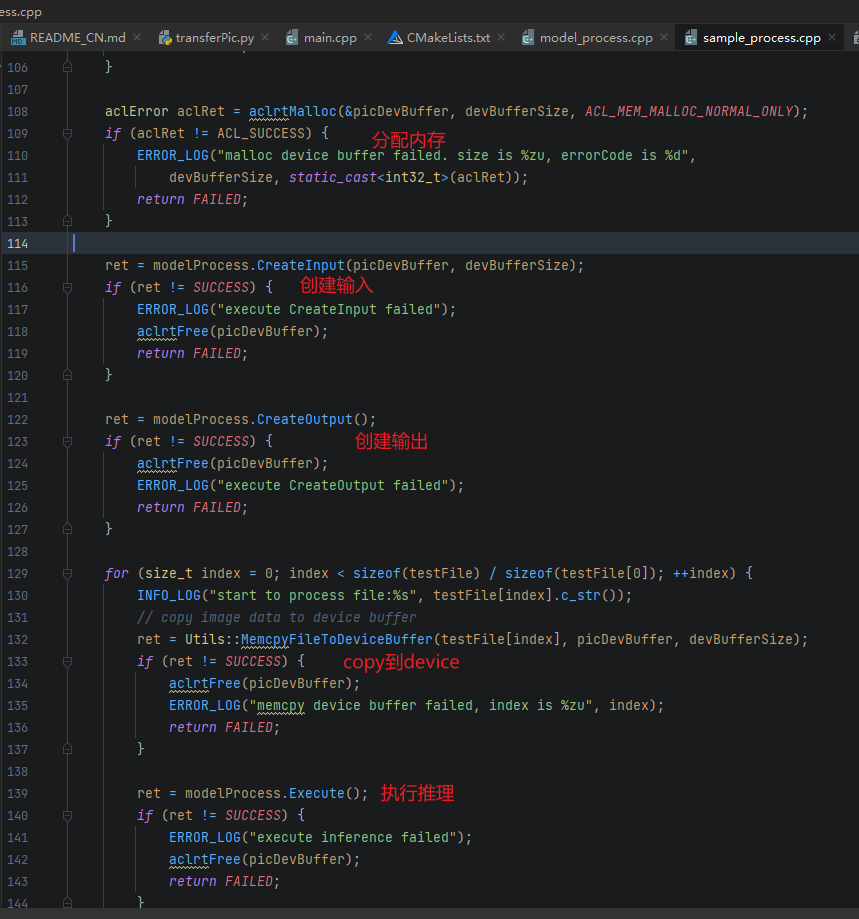
Task: Click ACL_MEM_MALLOC_NORMAL_ONLY constant
Action: [x=689, y=111]
